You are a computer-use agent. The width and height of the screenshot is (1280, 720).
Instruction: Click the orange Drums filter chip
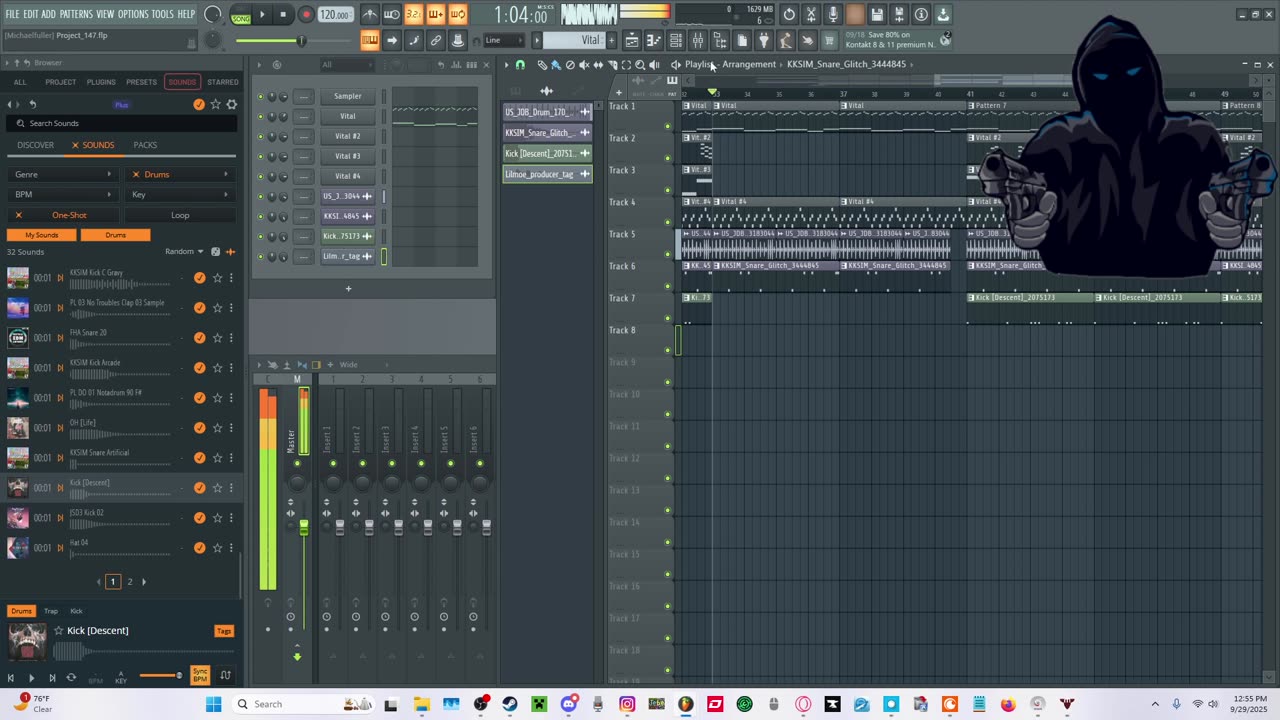pyautogui.click(x=116, y=235)
